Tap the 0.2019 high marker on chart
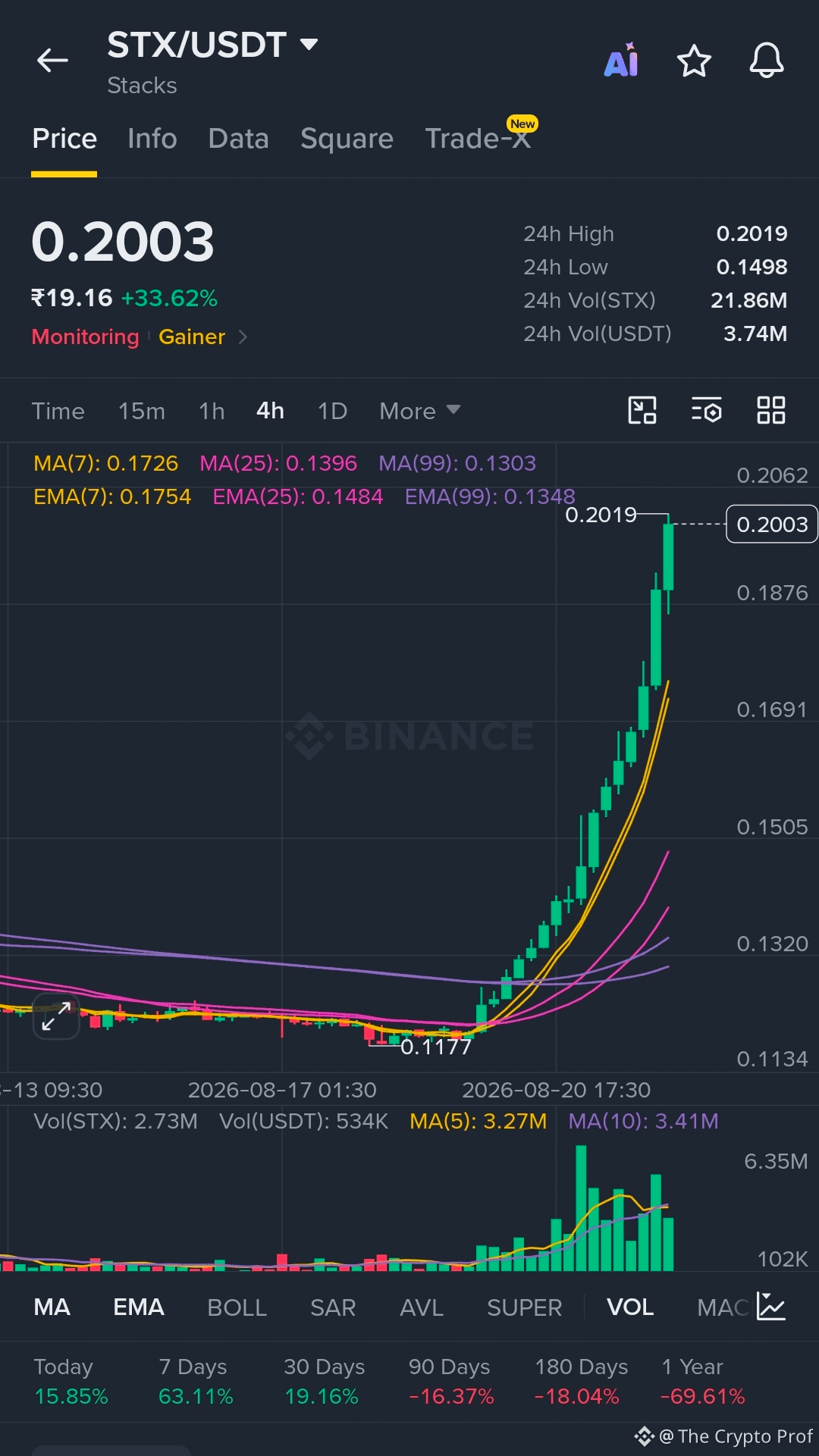The width and height of the screenshot is (819, 1456). click(601, 515)
